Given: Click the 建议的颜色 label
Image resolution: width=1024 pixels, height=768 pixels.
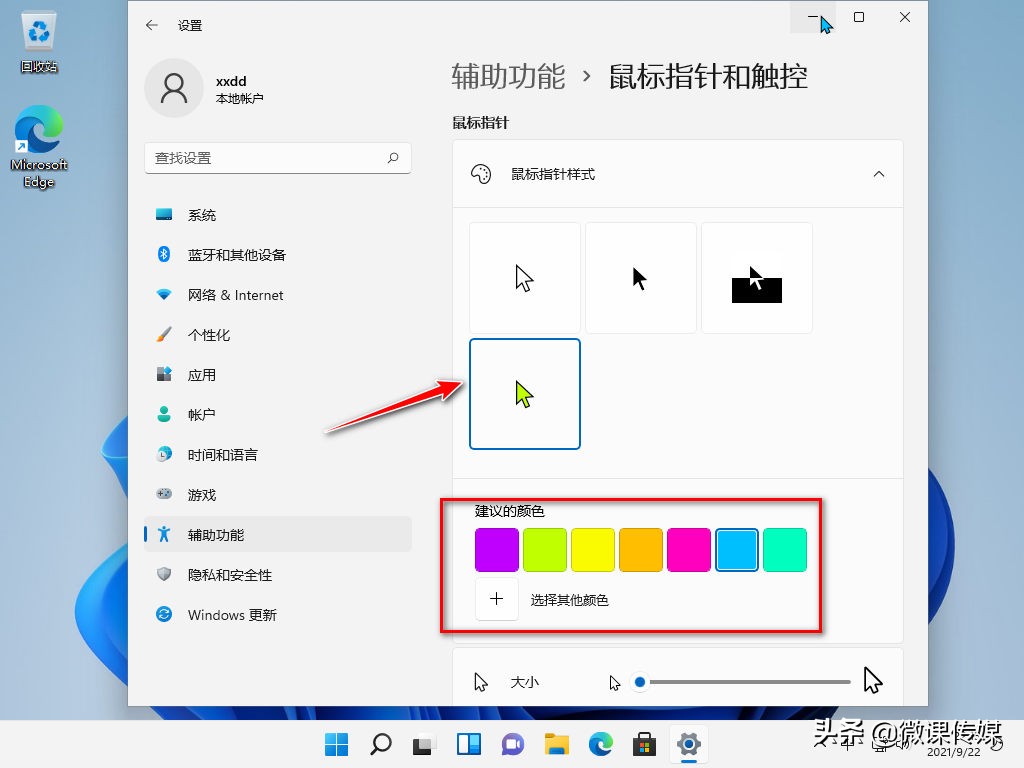Looking at the screenshot, I should (x=509, y=511).
